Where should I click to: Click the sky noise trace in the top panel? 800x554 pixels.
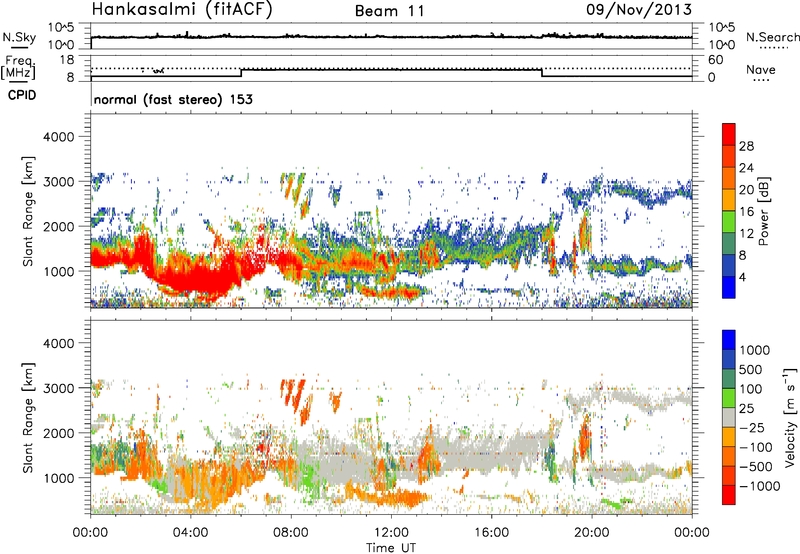click(391, 37)
